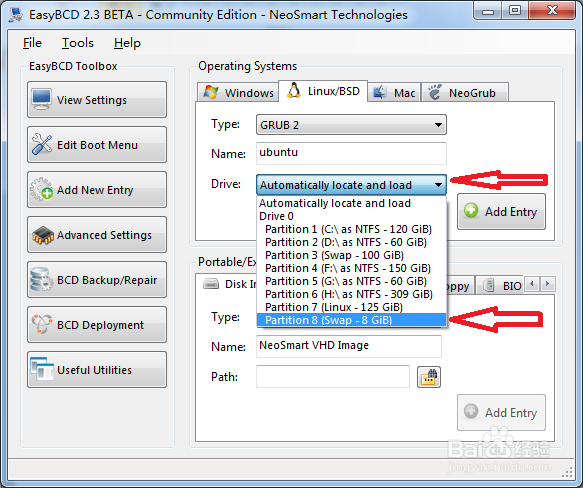Open BCD Deployment
Screen dimensions: 583x488
pos(97,325)
